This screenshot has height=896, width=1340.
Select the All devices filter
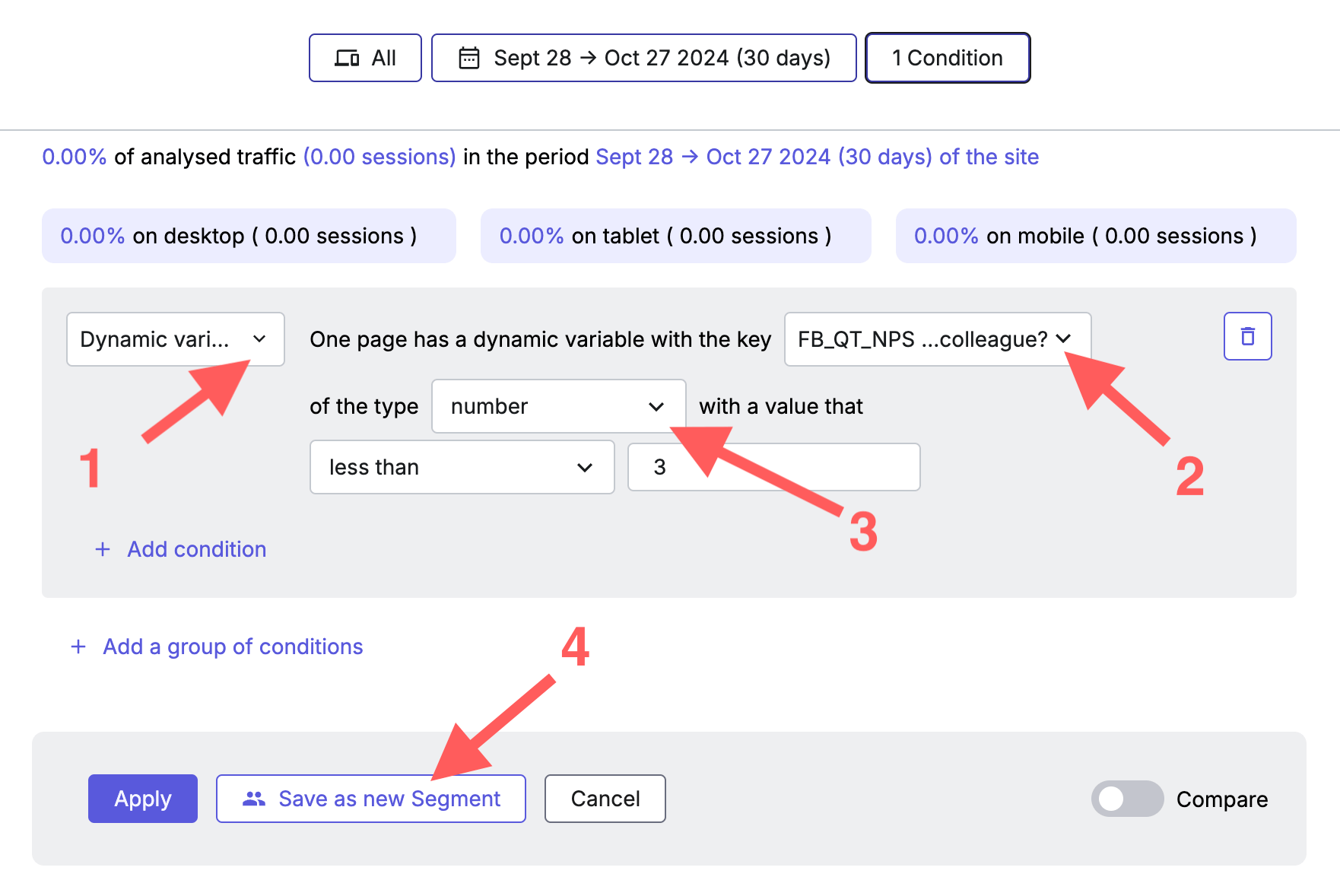point(365,58)
